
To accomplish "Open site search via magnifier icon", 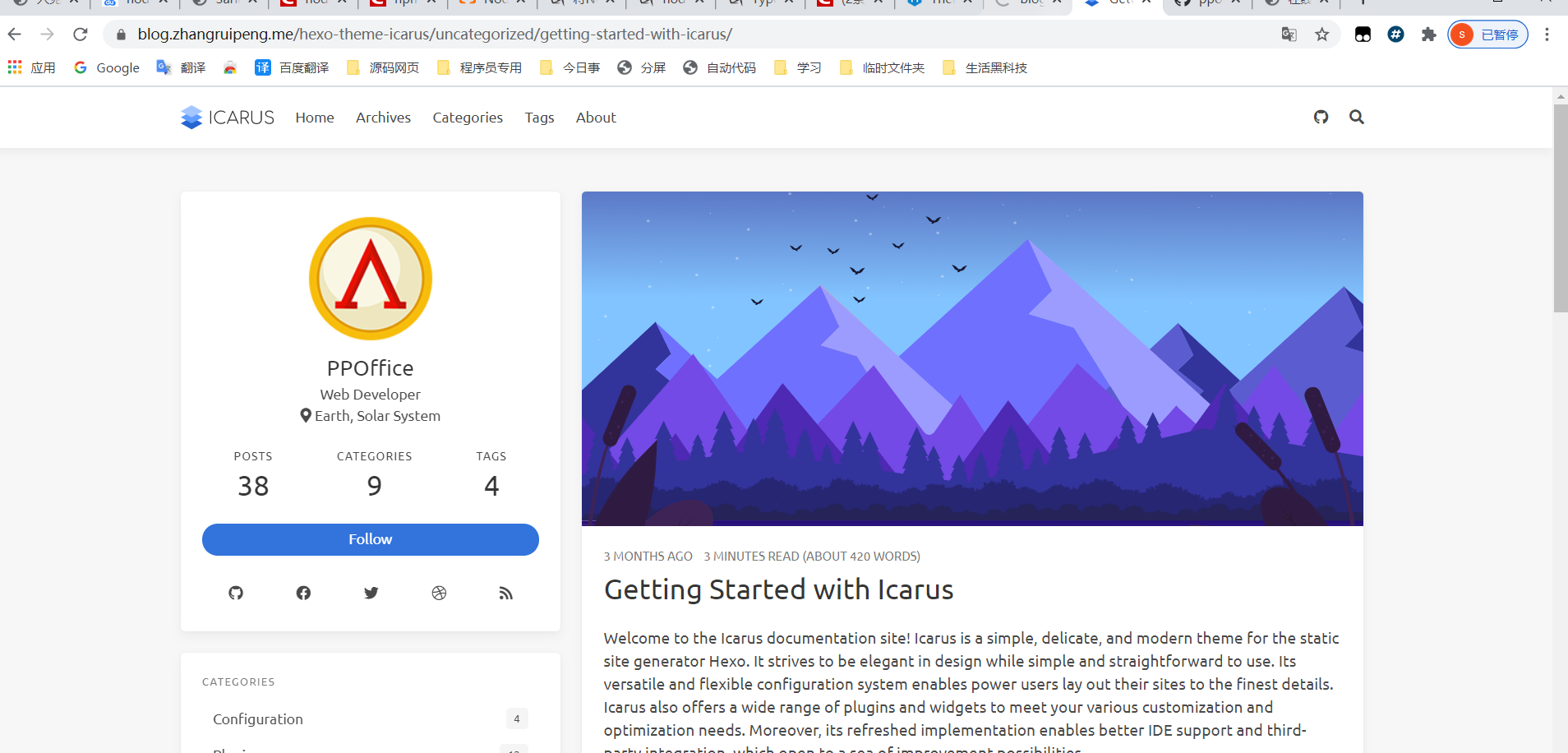I will coord(1357,118).
